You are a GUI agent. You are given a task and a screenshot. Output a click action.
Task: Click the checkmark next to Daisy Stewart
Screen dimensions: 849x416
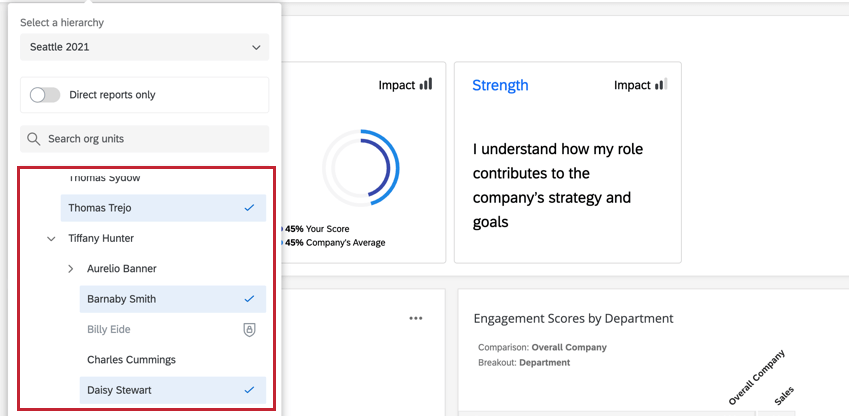(249, 389)
